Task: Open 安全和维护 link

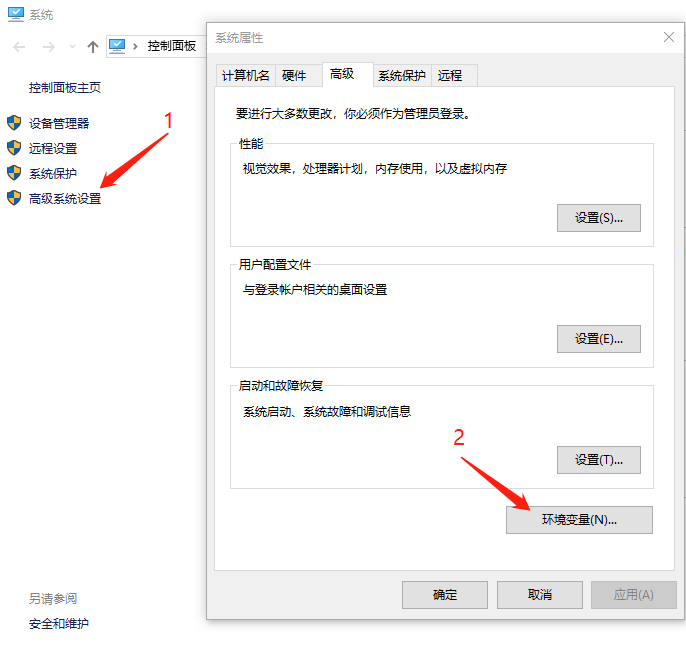Action: pos(59,623)
